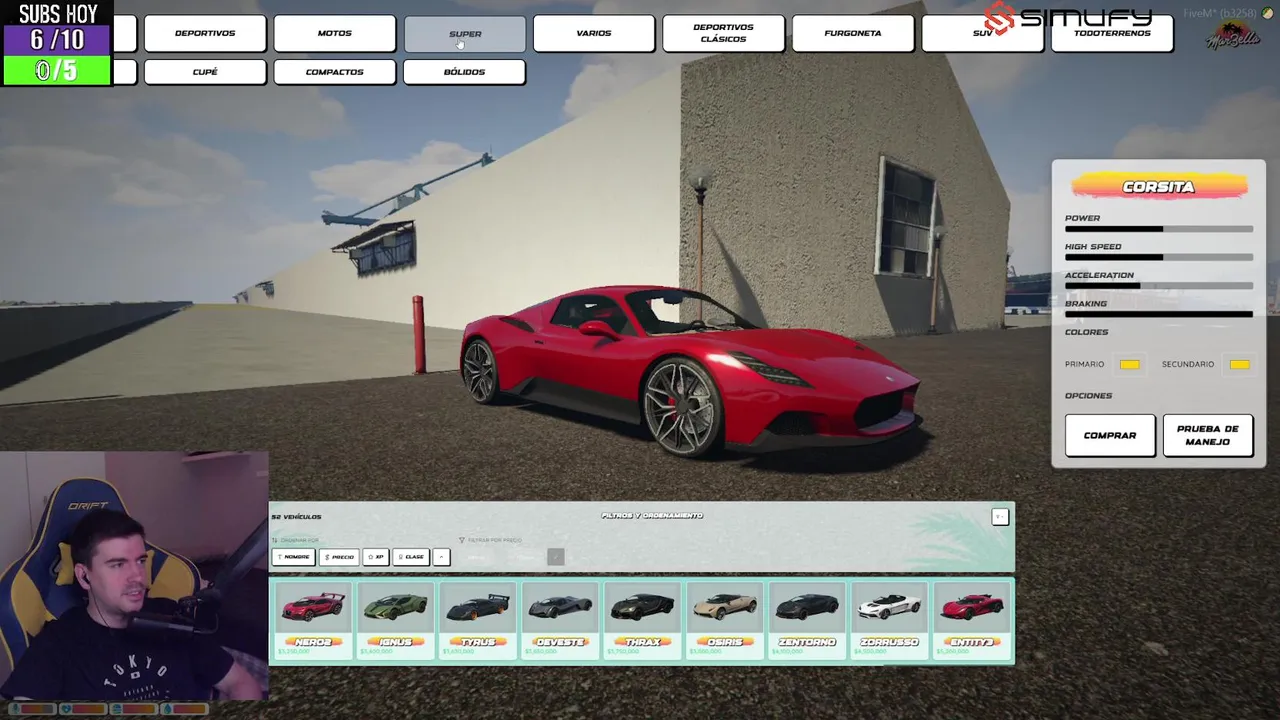Buy the Corsita with Comprar
The image size is (1280, 720).
coord(1110,436)
